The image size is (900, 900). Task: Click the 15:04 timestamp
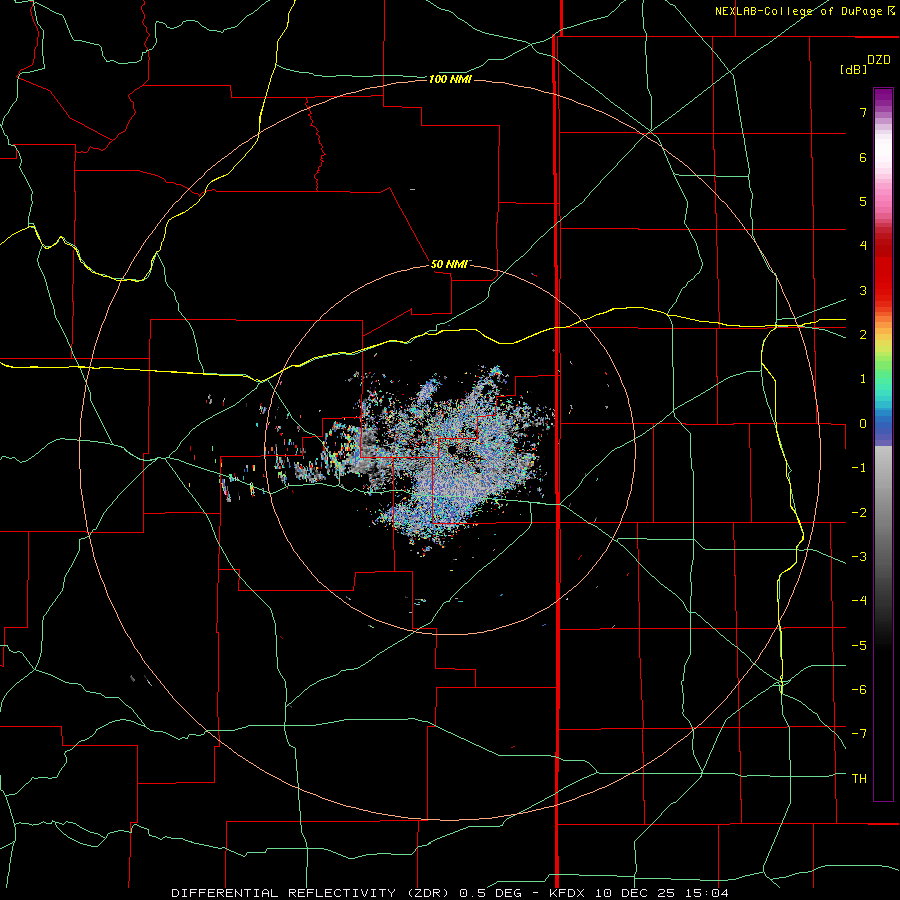click(705, 893)
